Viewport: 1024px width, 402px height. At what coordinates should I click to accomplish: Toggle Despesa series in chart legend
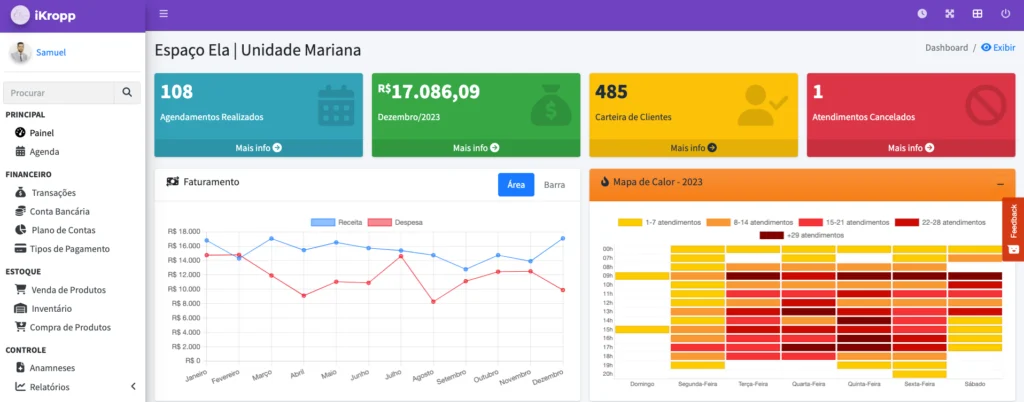(x=395, y=222)
